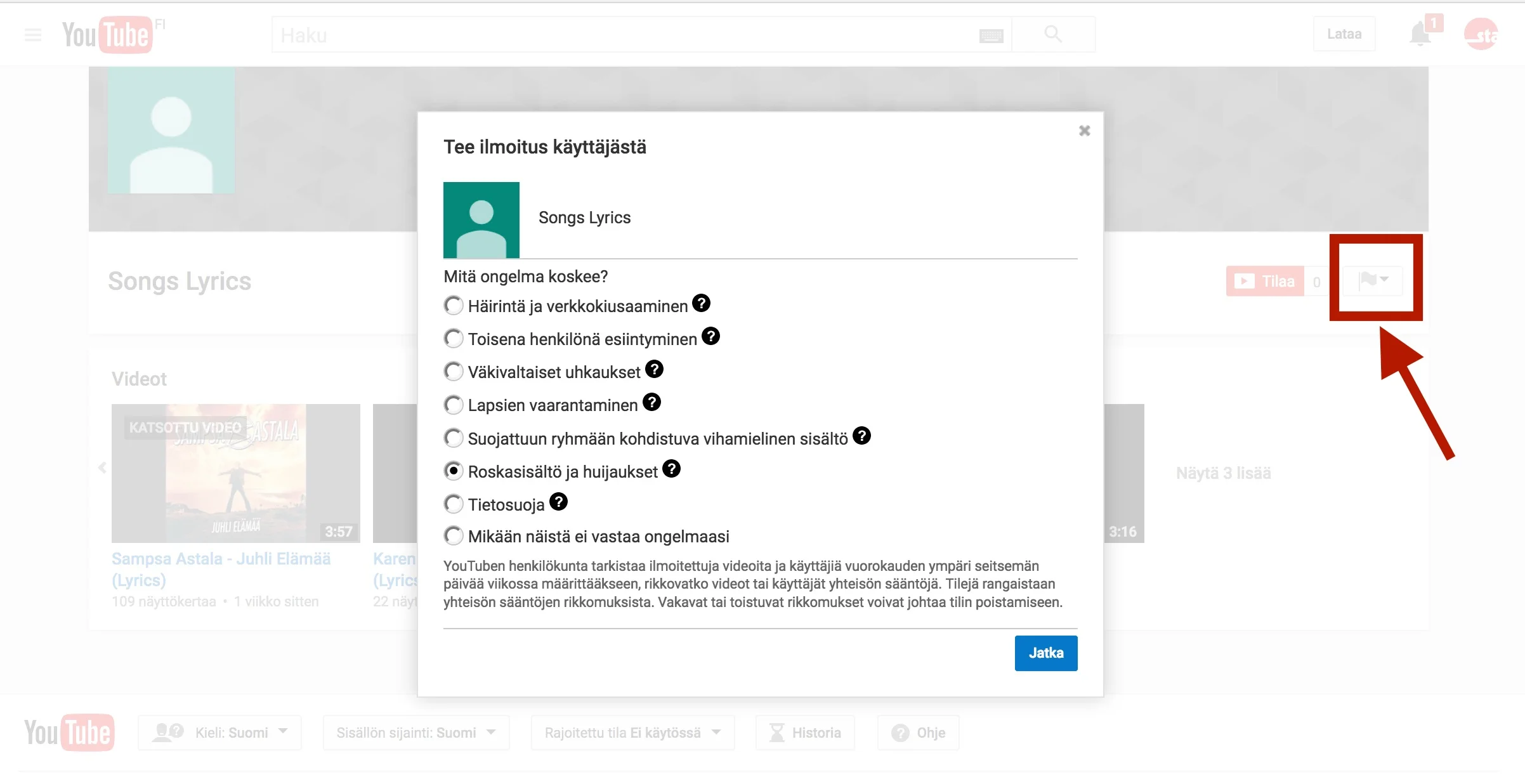Open the Kieli: Suomi dropdown
Image resolution: width=1525 pixels, height=784 pixels.
(x=219, y=733)
